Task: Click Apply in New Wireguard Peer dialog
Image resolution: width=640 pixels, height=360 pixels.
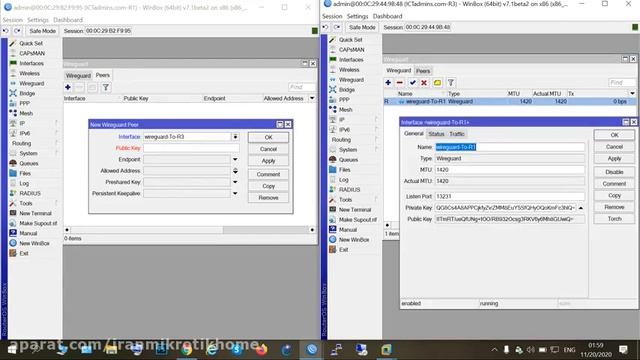Action: [x=268, y=161]
